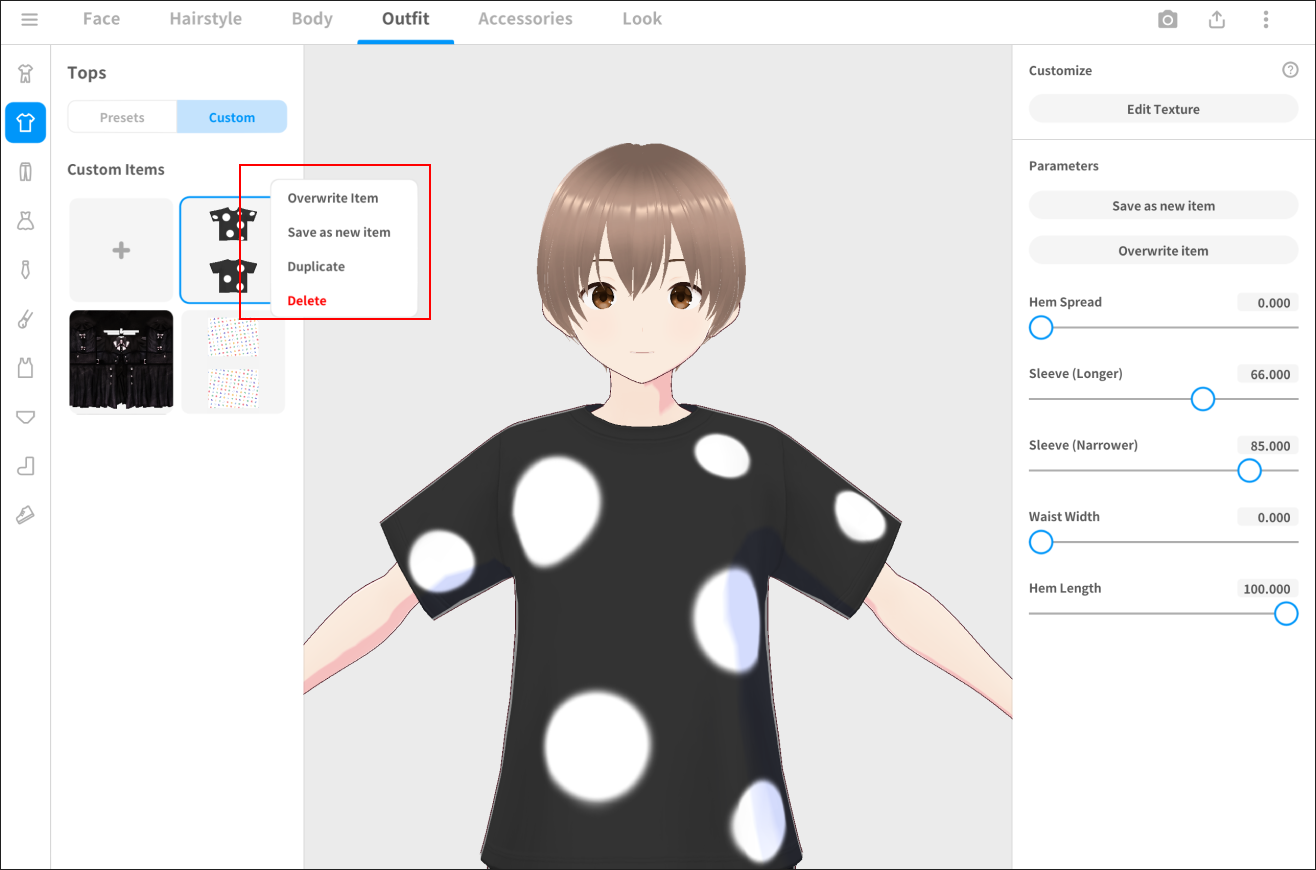This screenshot has width=1316, height=870.
Task: Click the export upload icon
Action: tap(1216, 20)
